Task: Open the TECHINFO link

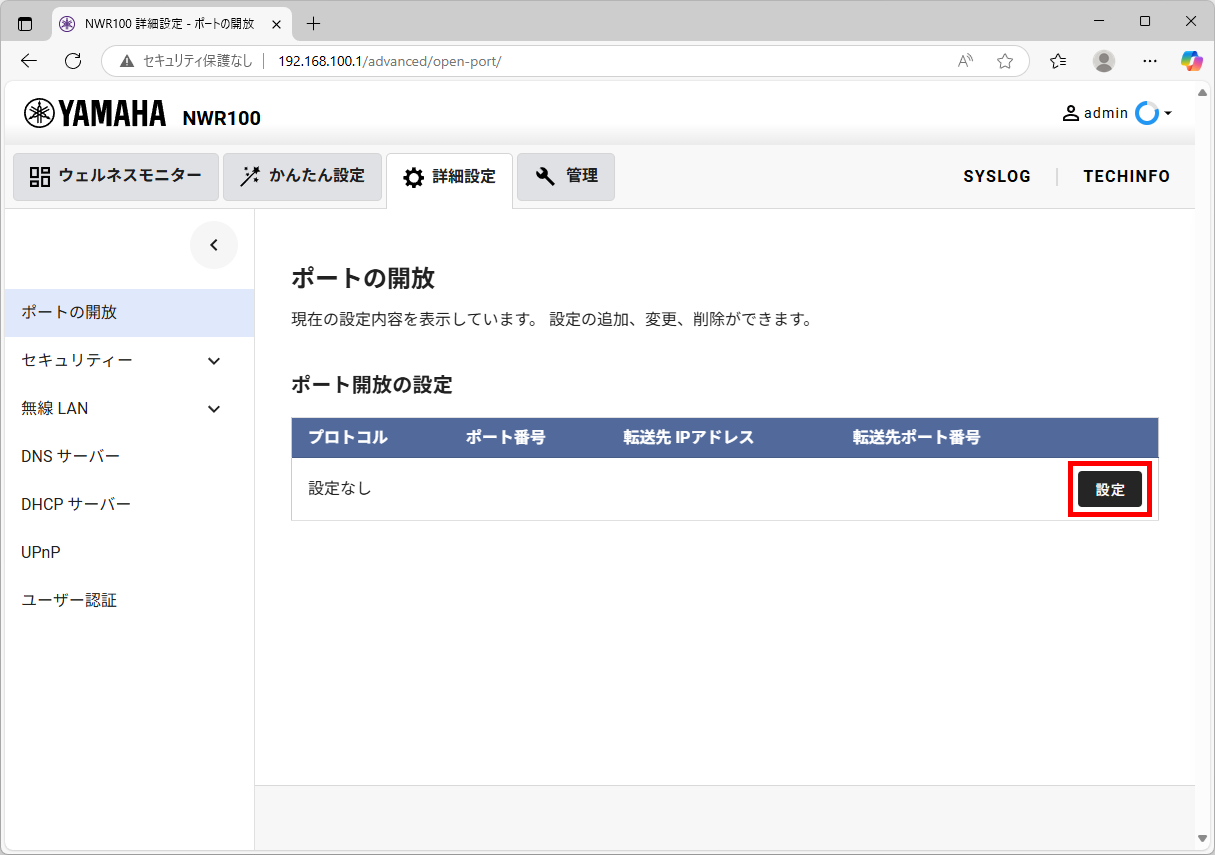Action: [1126, 176]
